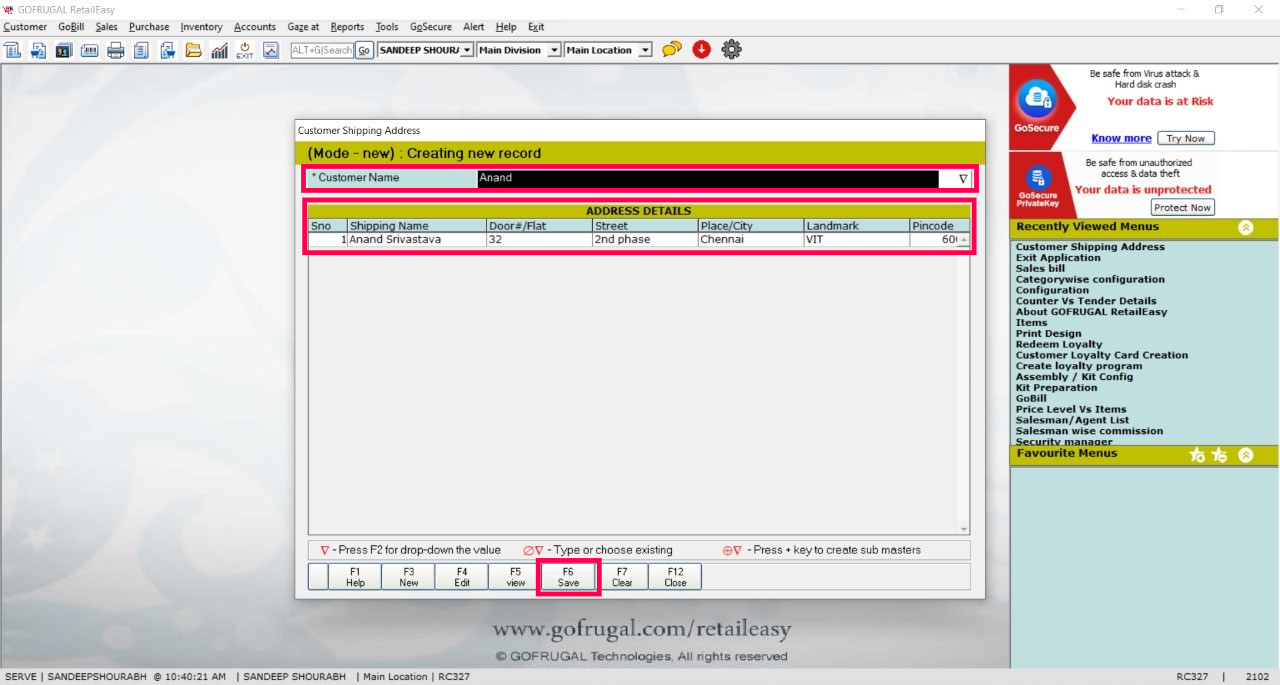Open the Sales menu
The width and height of the screenshot is (1280, 685).
(x=106, y=27)
